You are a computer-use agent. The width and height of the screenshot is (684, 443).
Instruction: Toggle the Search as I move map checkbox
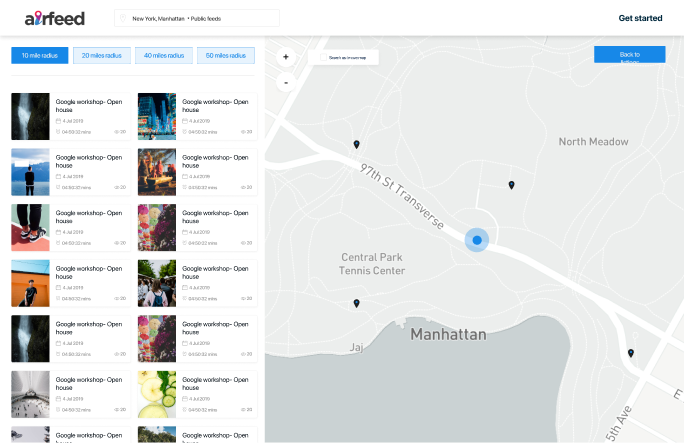click(x=323, y=57)
